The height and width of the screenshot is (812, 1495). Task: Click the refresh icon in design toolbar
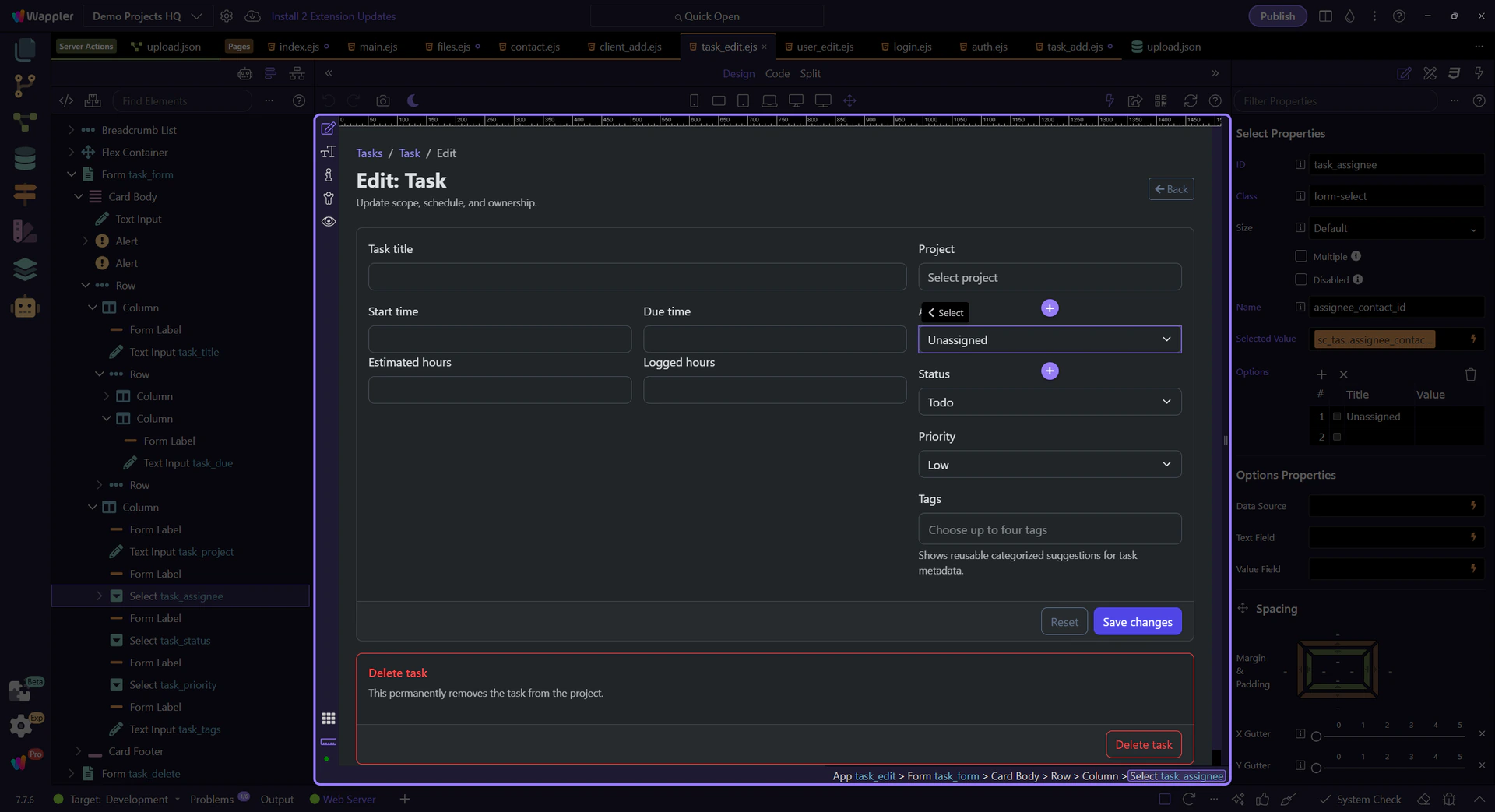[x=1190, y=100]
